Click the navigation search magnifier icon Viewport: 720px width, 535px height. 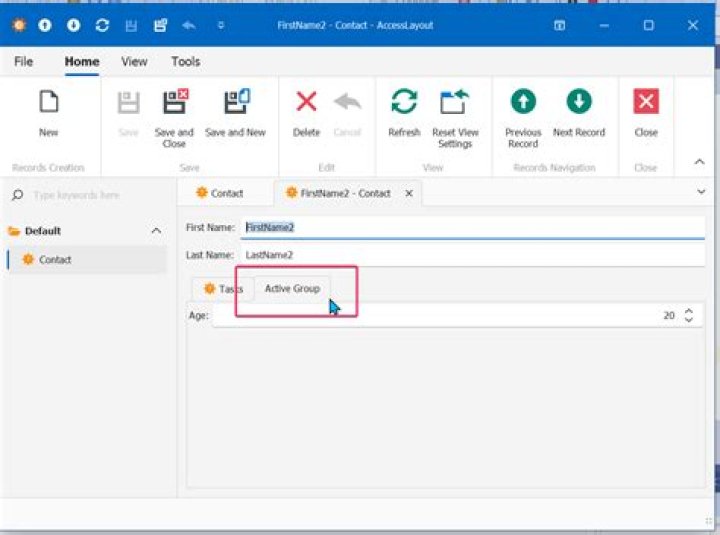pos(17,195)
